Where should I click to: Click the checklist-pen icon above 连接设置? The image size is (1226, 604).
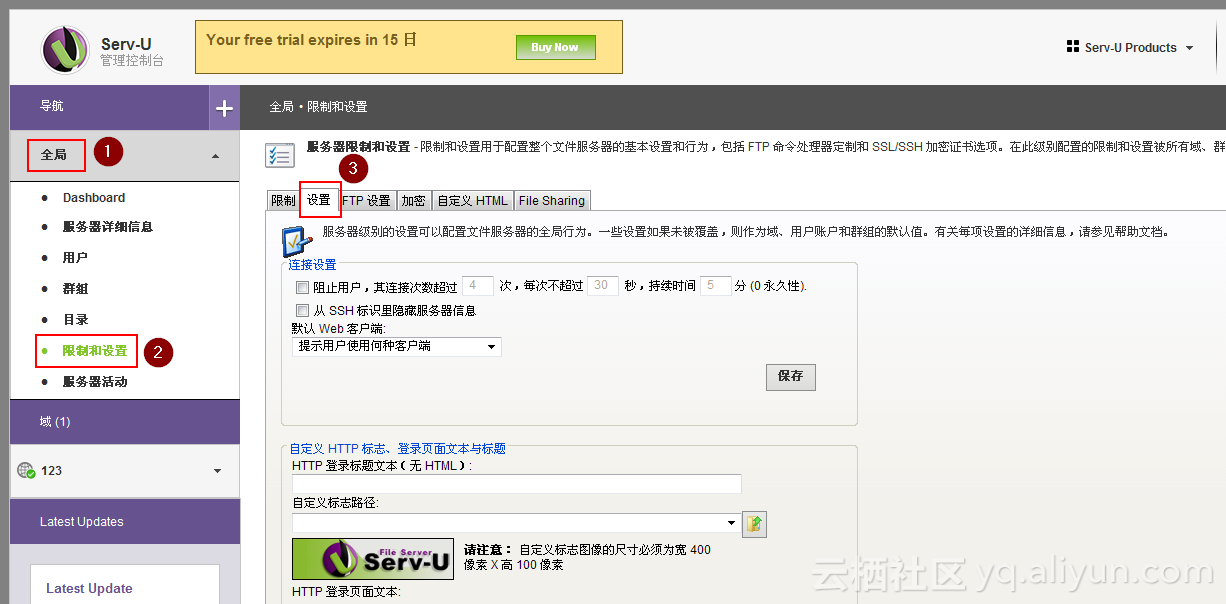[x=296, y=240]
